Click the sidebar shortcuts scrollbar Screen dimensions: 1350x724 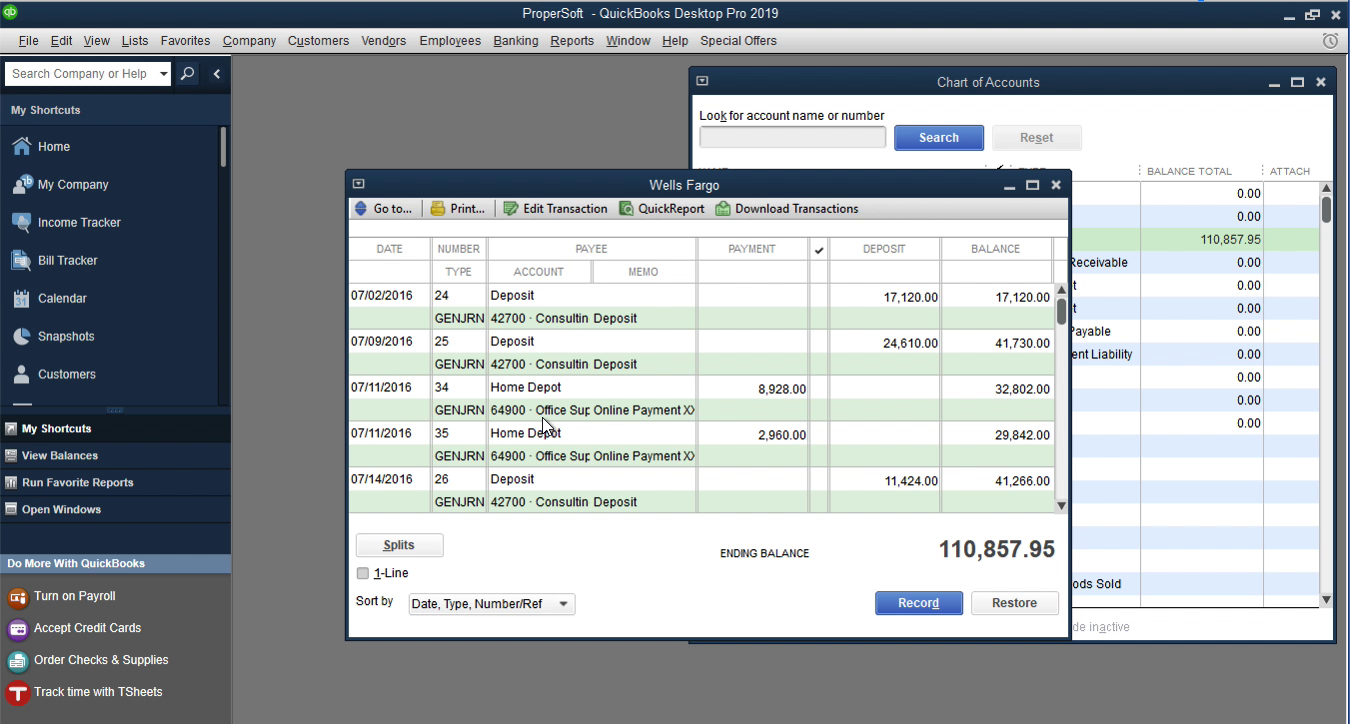(x=223, y=147)
